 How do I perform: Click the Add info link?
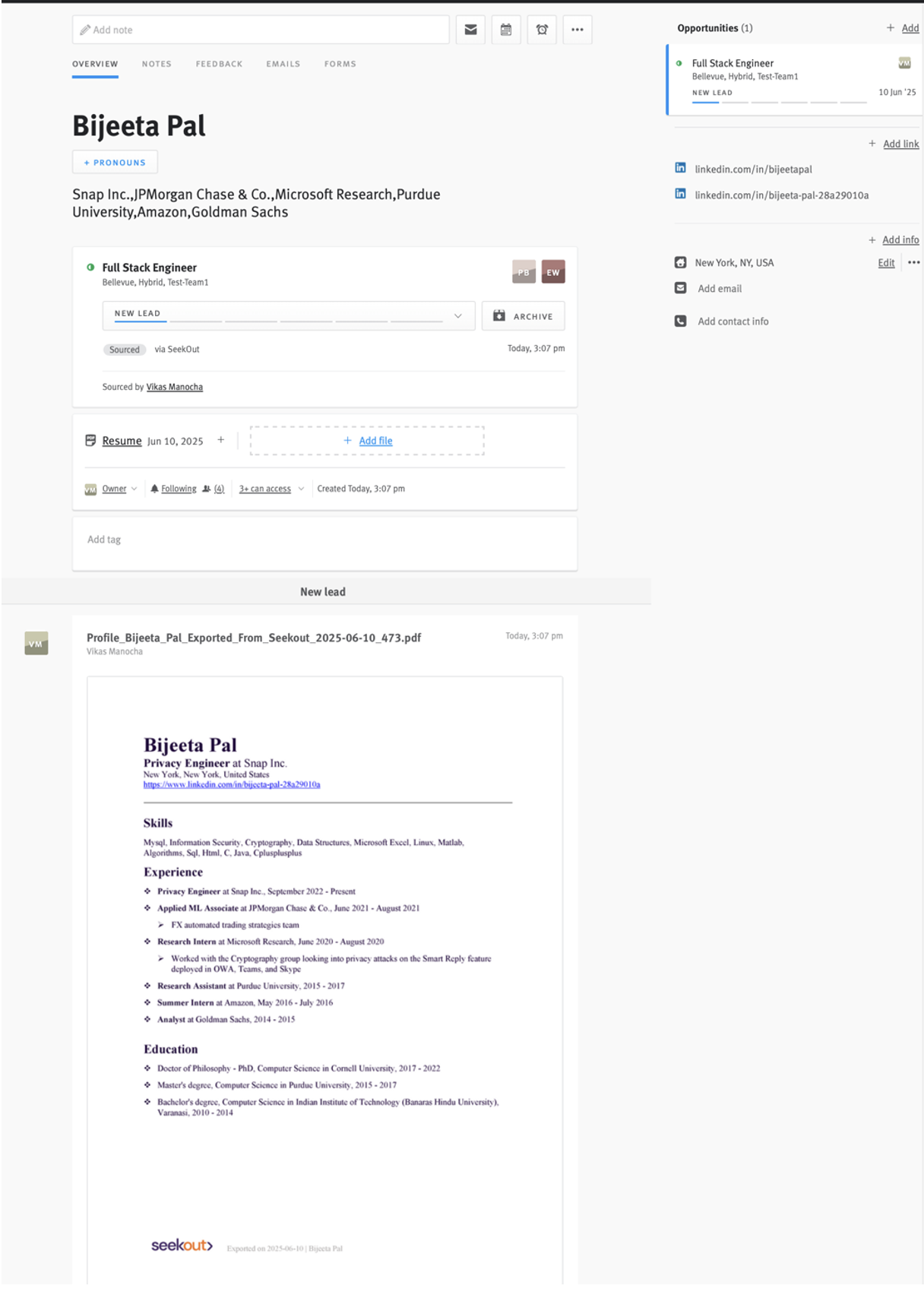pyautogui.click(x=900, y=239)
